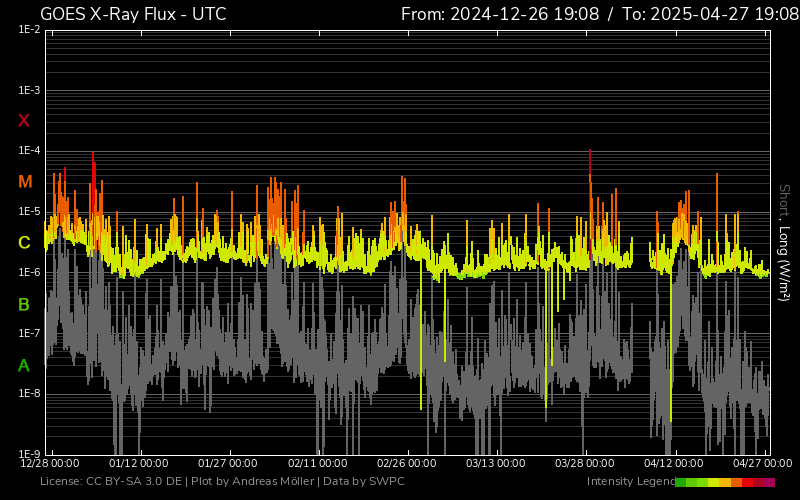800x500 pixels.
Task: Click the '04/12 00:00' x-axis date label
Action: tap(673, 463)
